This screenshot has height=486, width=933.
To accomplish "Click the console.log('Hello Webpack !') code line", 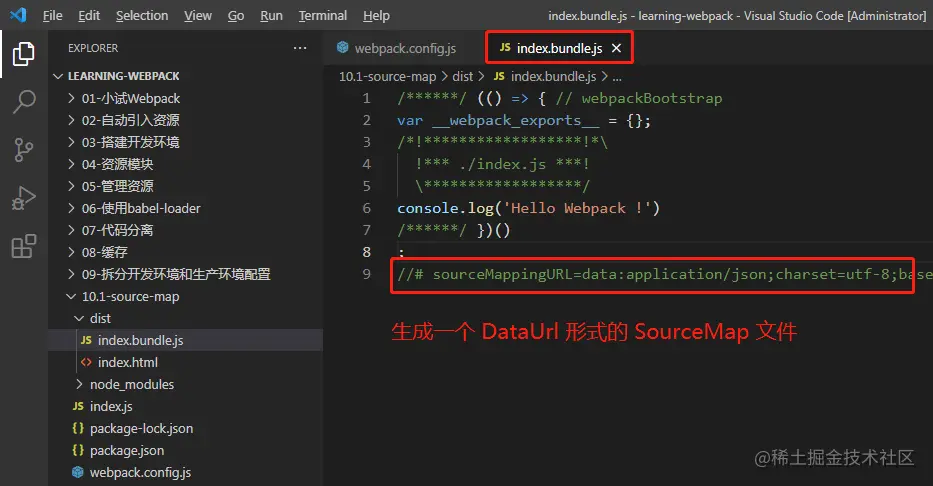I will 528,208.
